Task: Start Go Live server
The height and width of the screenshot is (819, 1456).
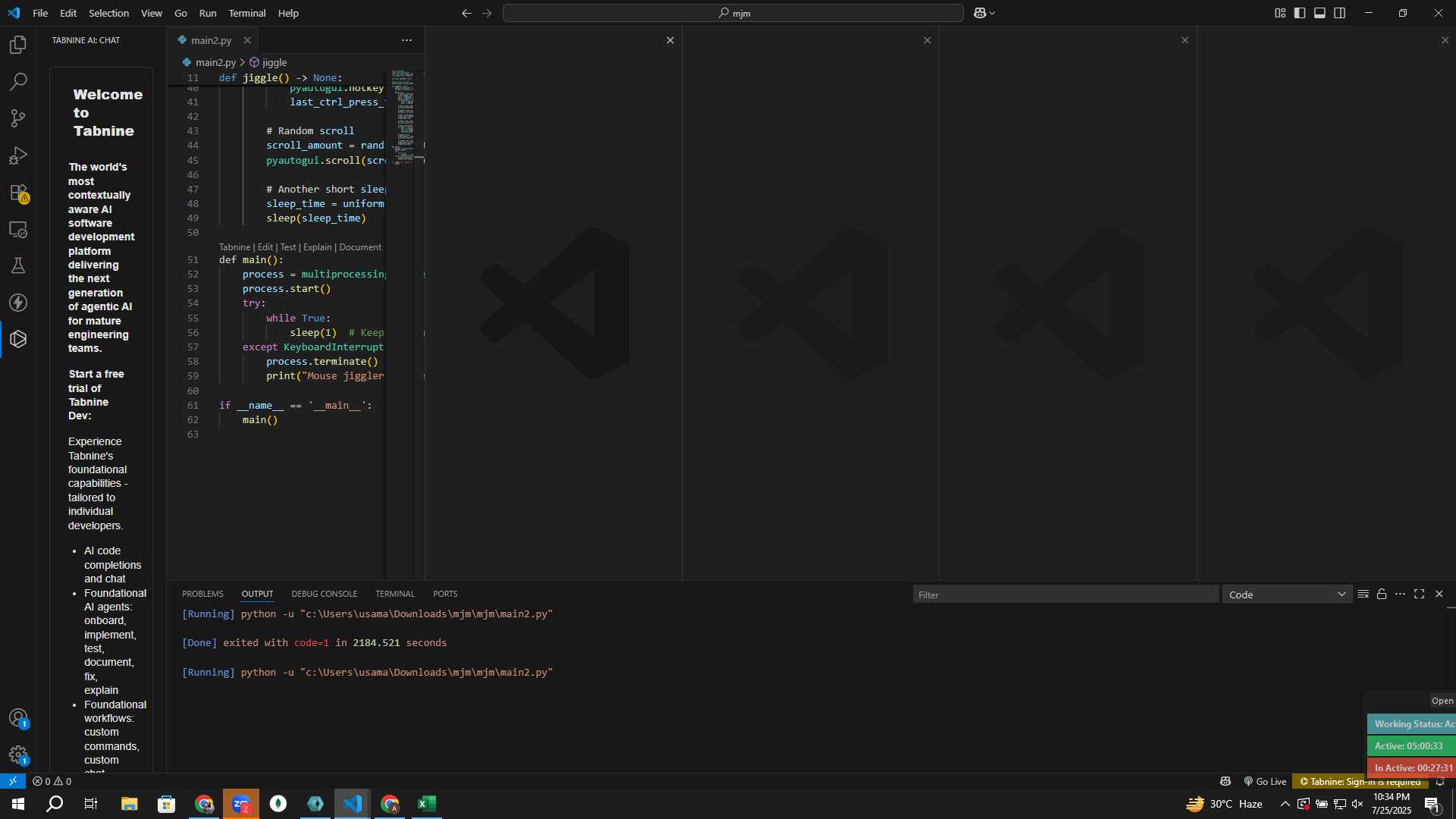Action: pyautogui.click(x=1265, y=781)
